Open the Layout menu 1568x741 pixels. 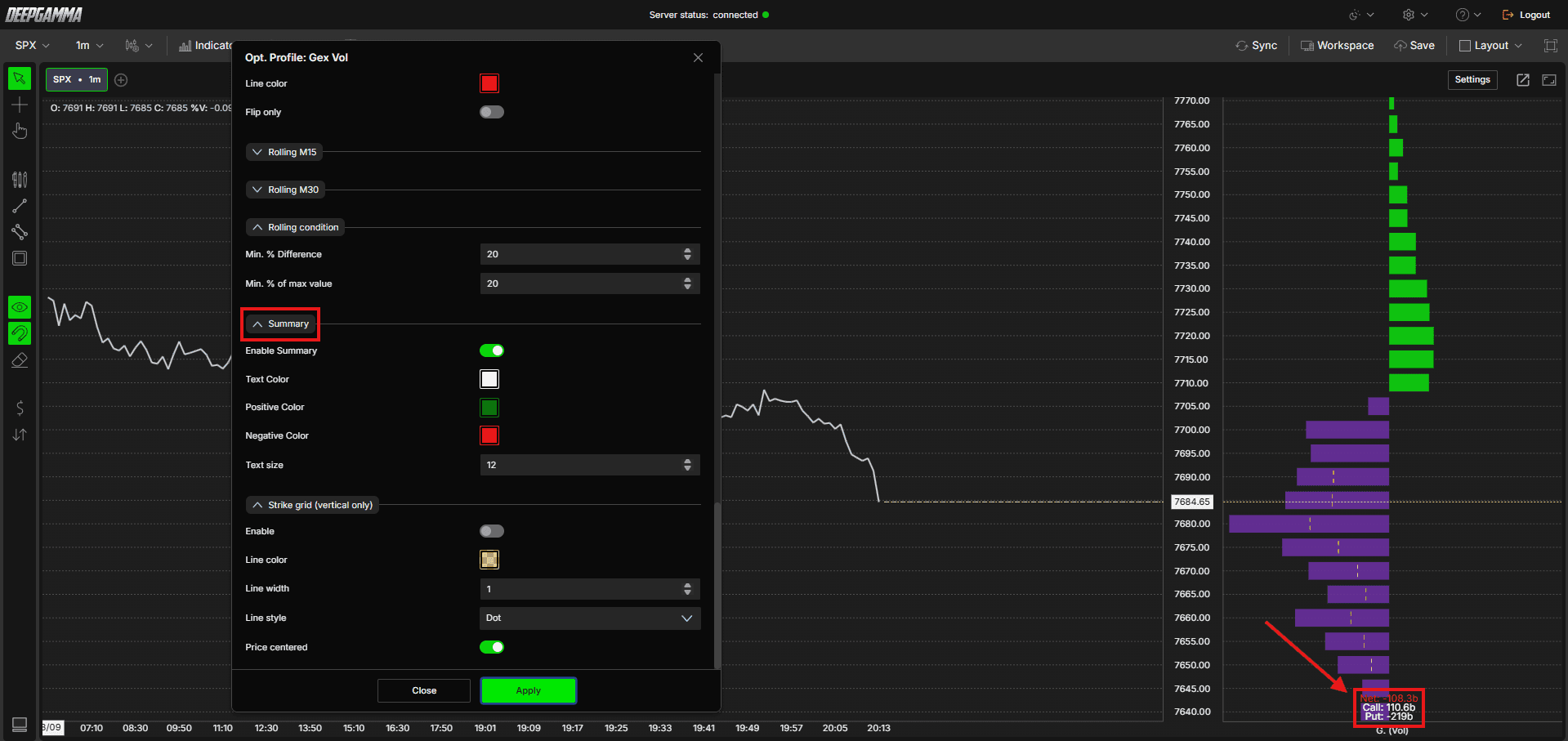click(x=1491, y=46)
